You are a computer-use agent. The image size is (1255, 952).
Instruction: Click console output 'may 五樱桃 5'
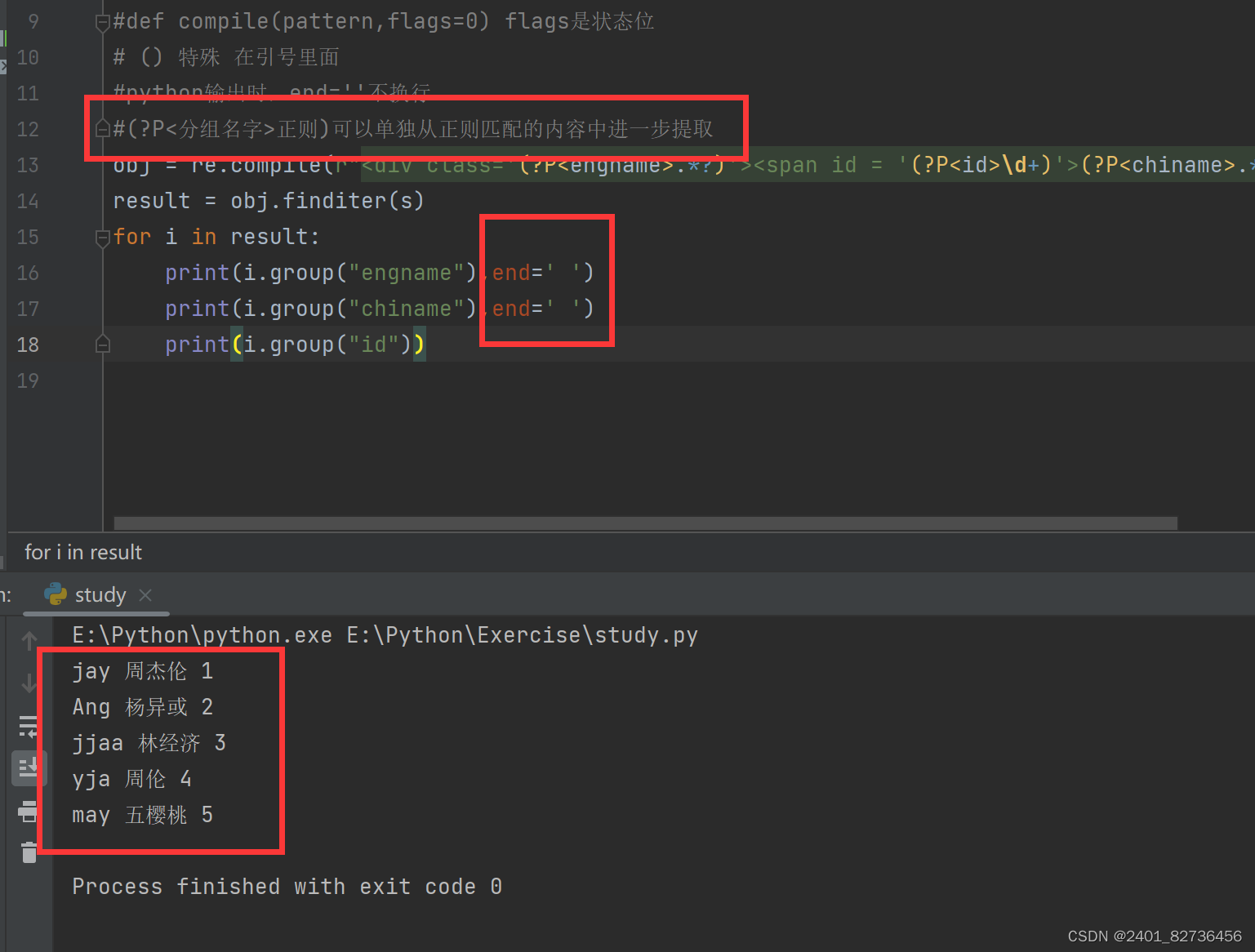(x=143, y=815)
